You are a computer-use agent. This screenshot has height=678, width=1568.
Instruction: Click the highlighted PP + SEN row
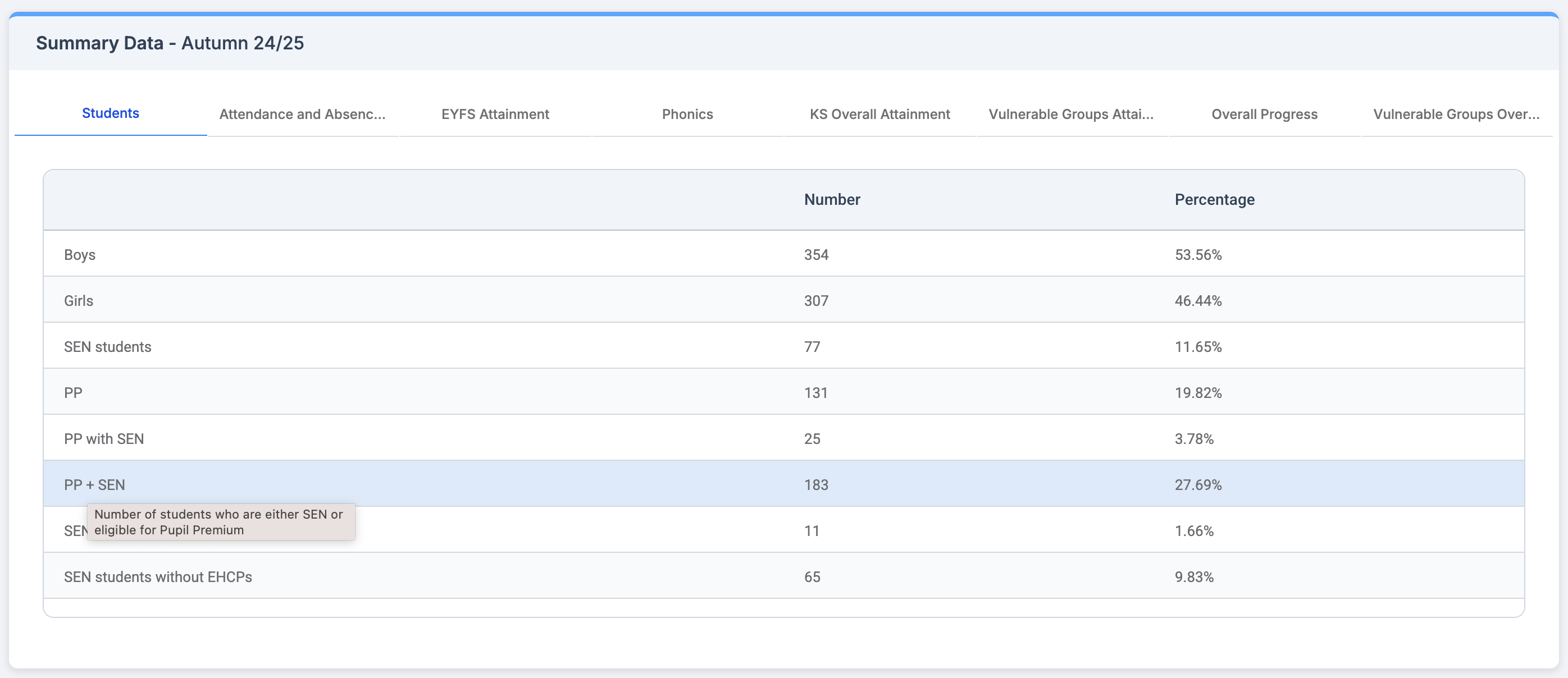pos(95,485)
